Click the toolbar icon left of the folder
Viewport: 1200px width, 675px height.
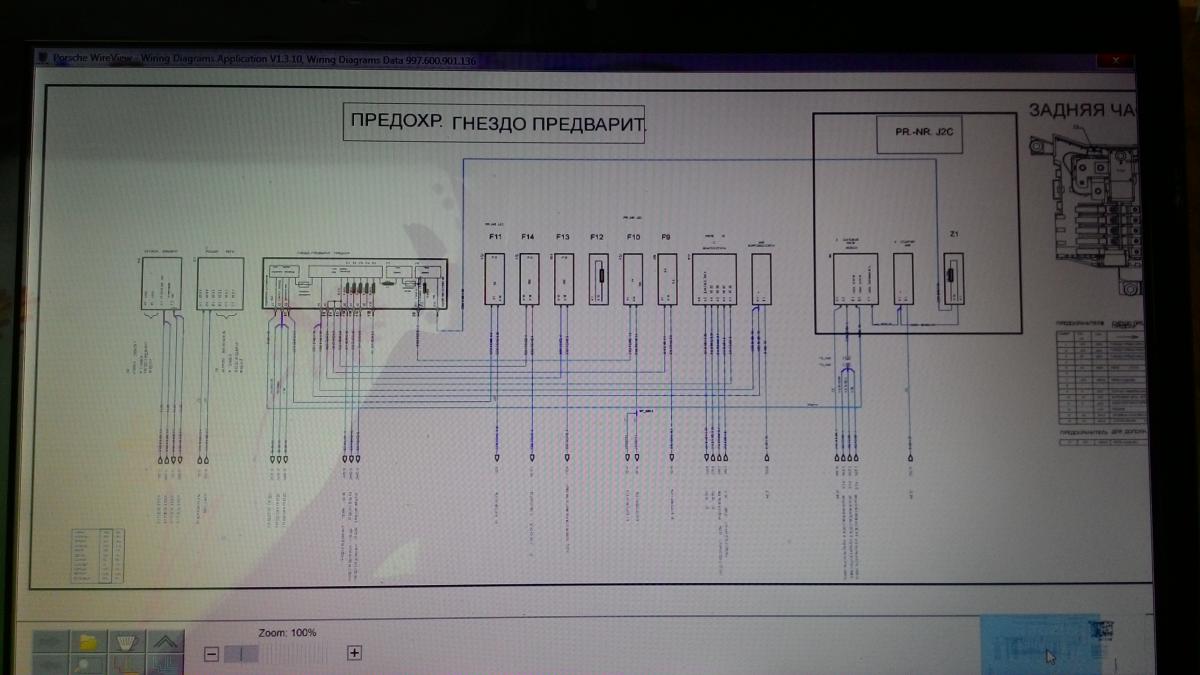(x=50, y=642)
